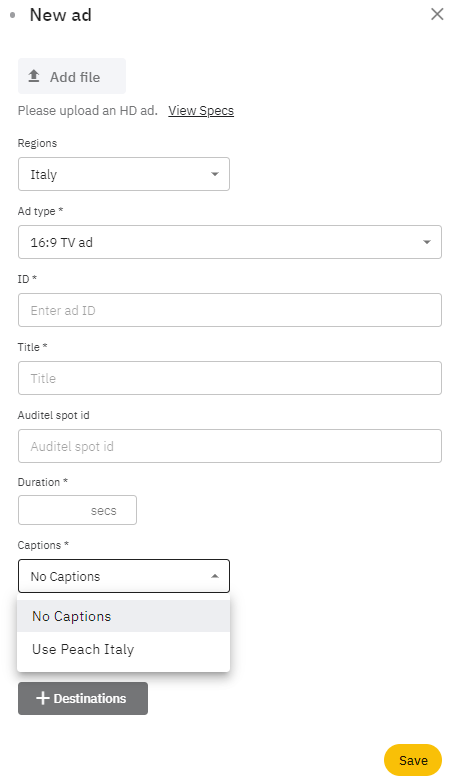Select the No Captions option

[x=124, y=616]
